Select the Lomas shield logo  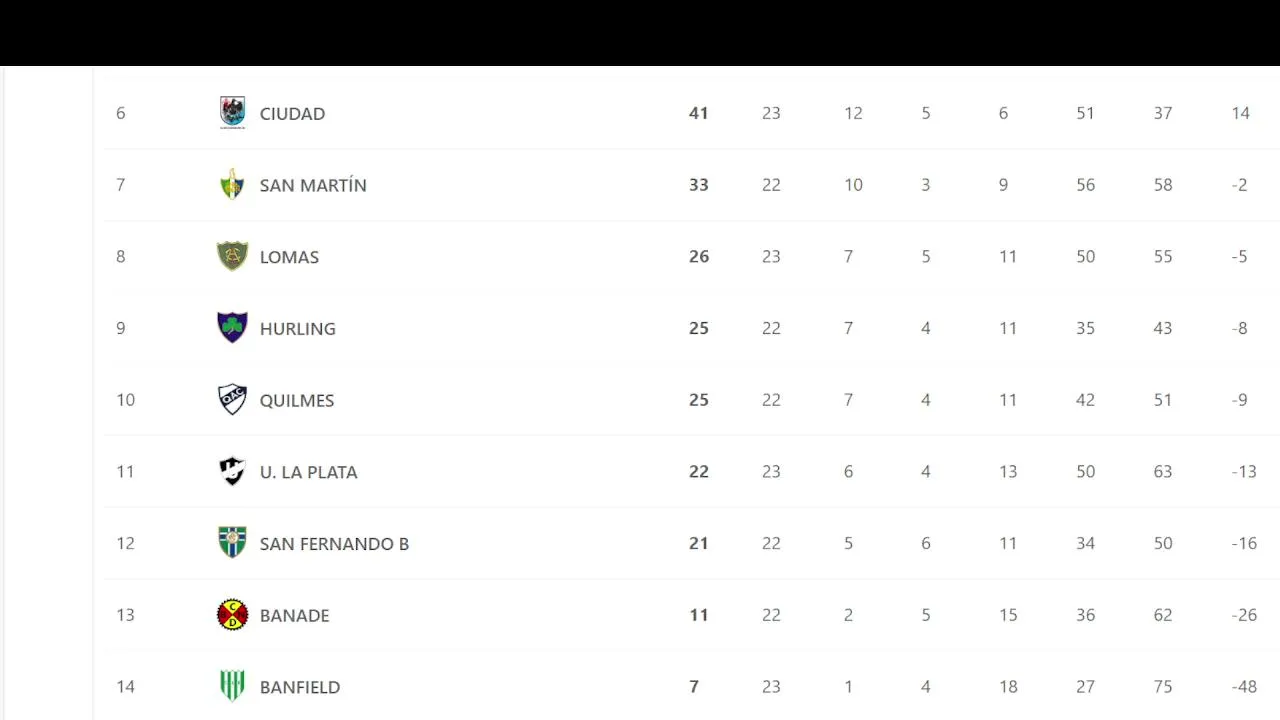coord(232,257)
